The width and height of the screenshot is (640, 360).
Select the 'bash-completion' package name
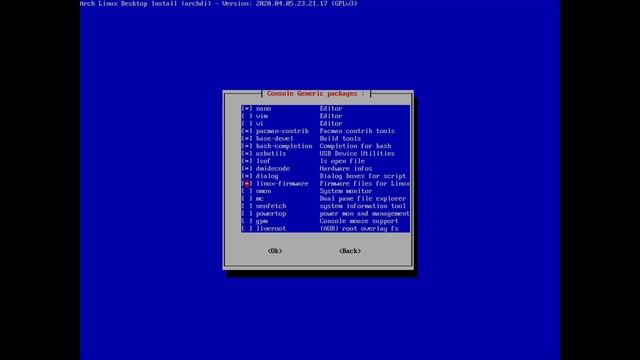284,146
